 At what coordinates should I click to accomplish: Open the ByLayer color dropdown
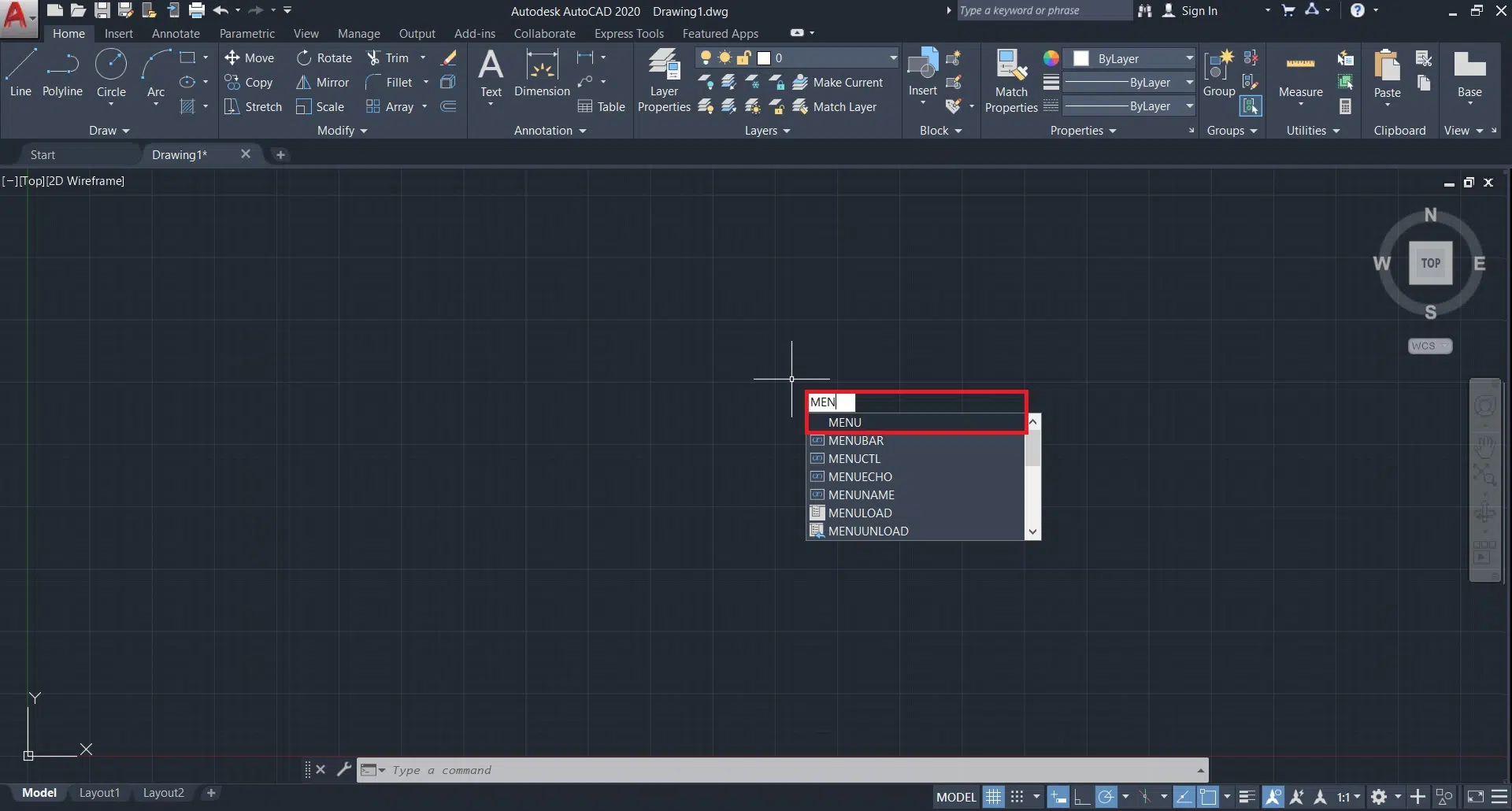click(x=1189, y=58)
